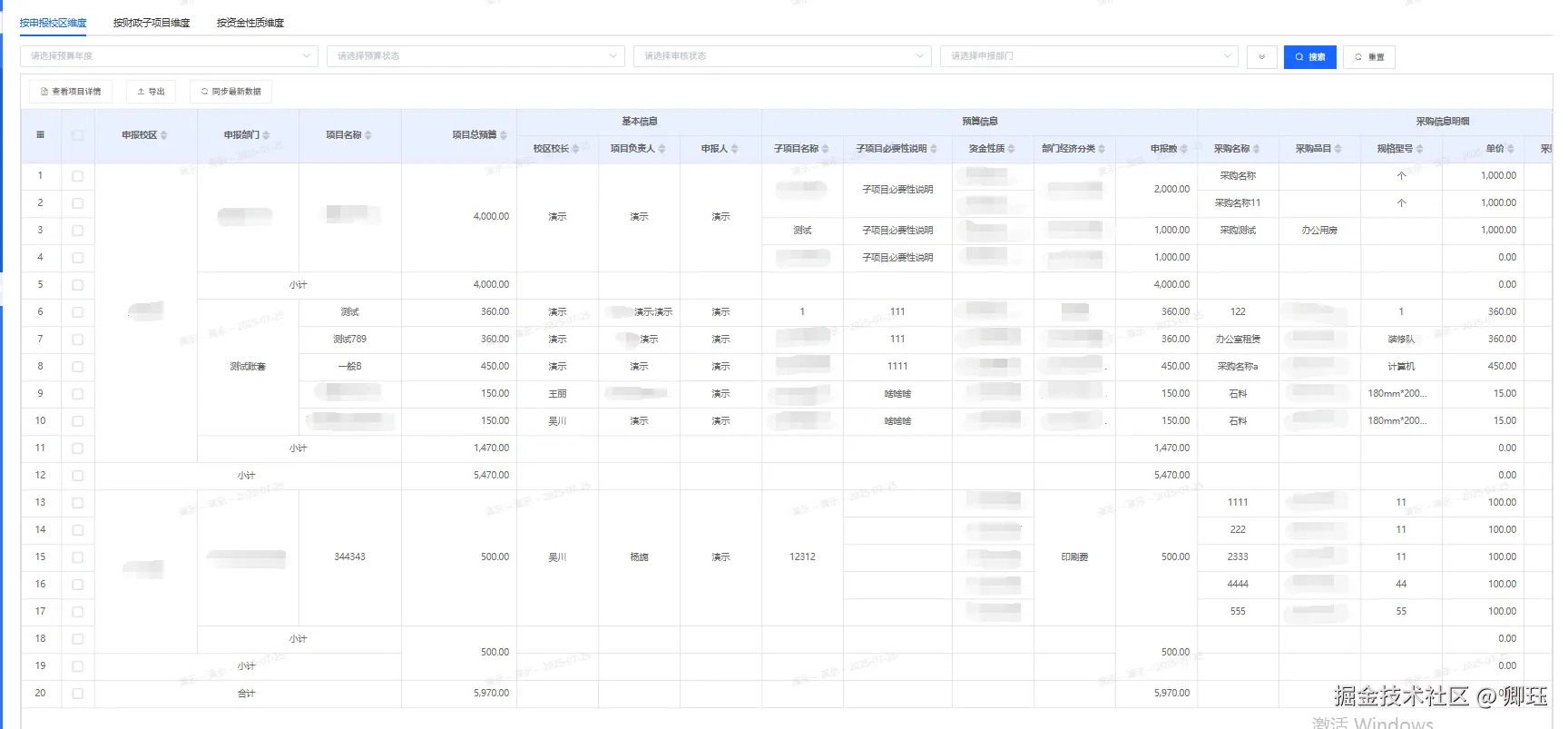This screenshot has width=1568, height=729.
Task: Sort by 校区校长 column sort icon
Action: point(576,149)
